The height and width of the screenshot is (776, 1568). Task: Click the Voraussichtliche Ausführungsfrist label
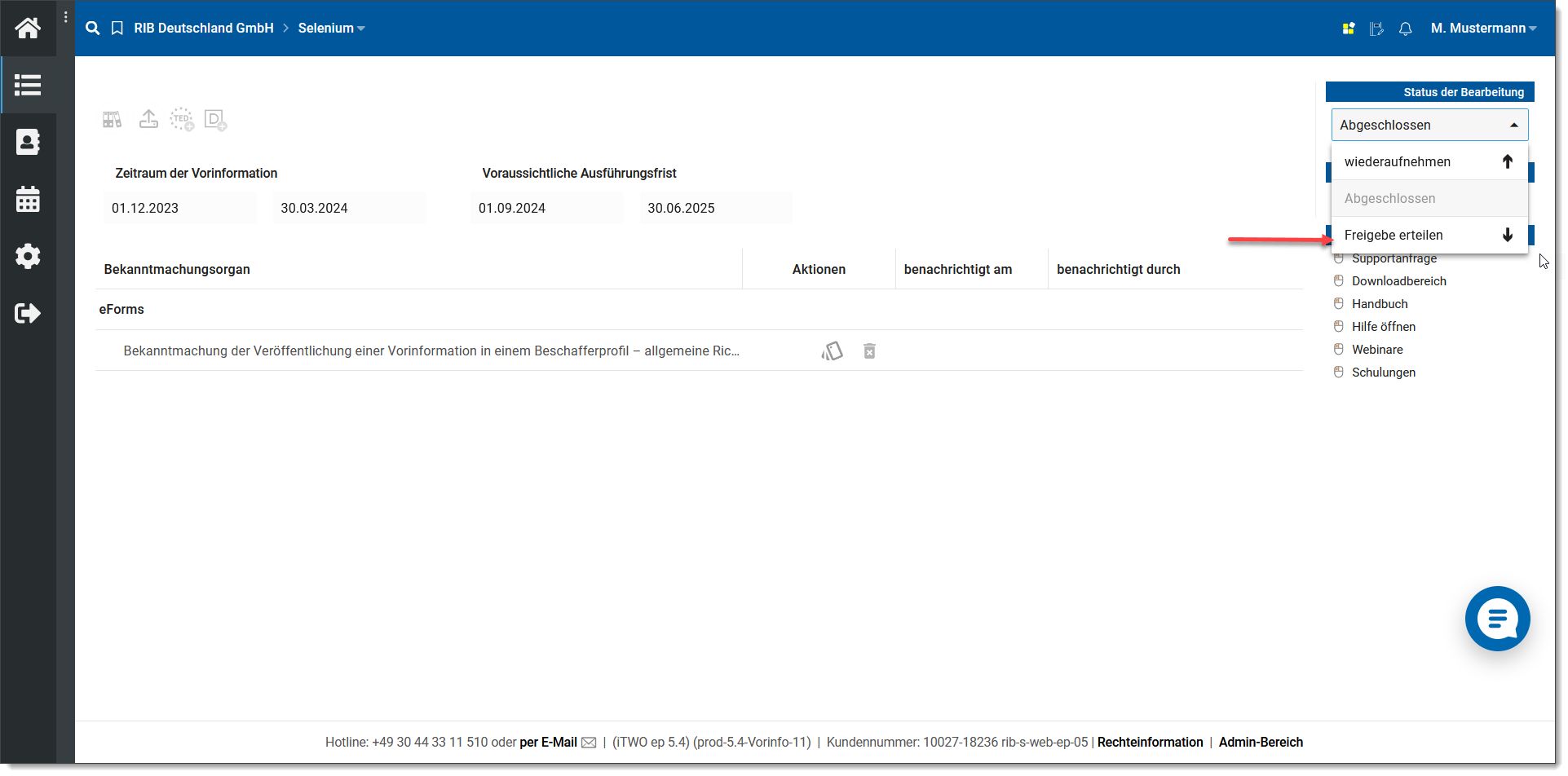(x=579, y=174)
